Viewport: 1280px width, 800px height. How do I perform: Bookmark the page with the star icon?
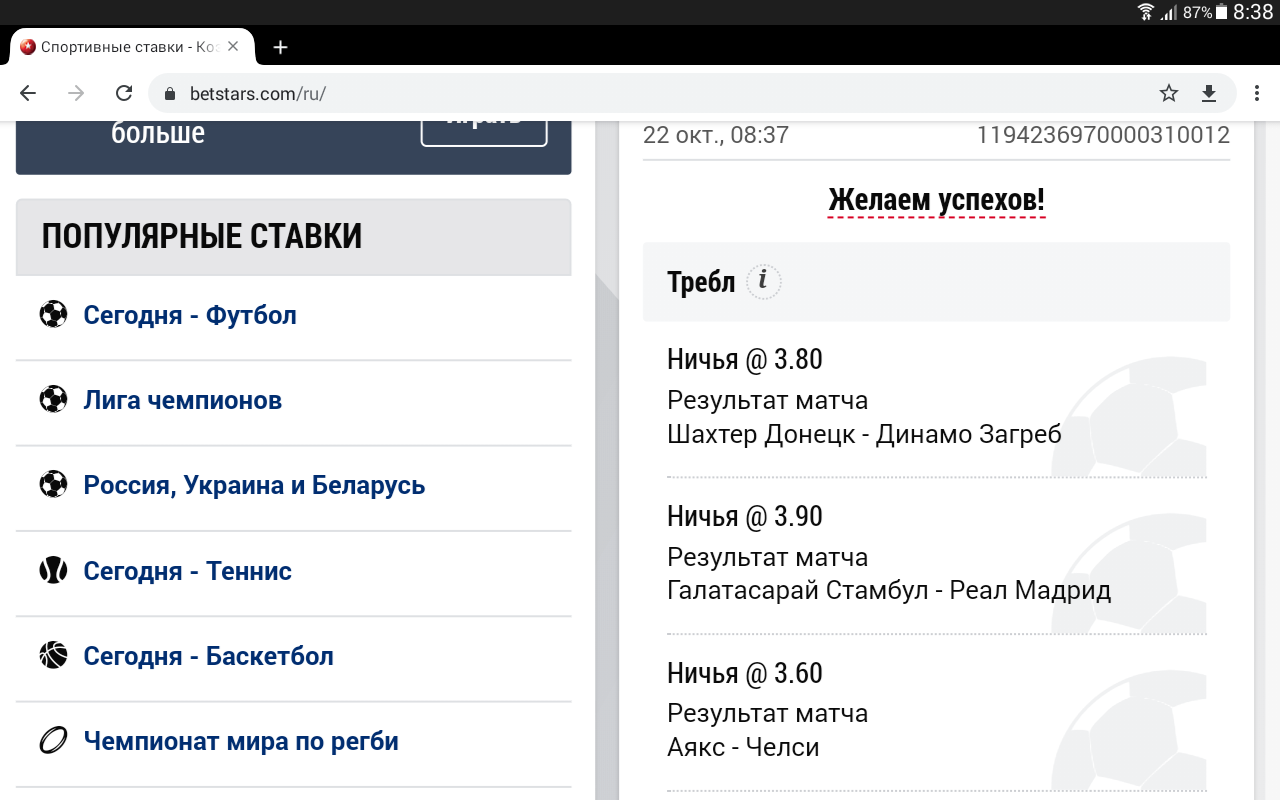click(1168, 93)
